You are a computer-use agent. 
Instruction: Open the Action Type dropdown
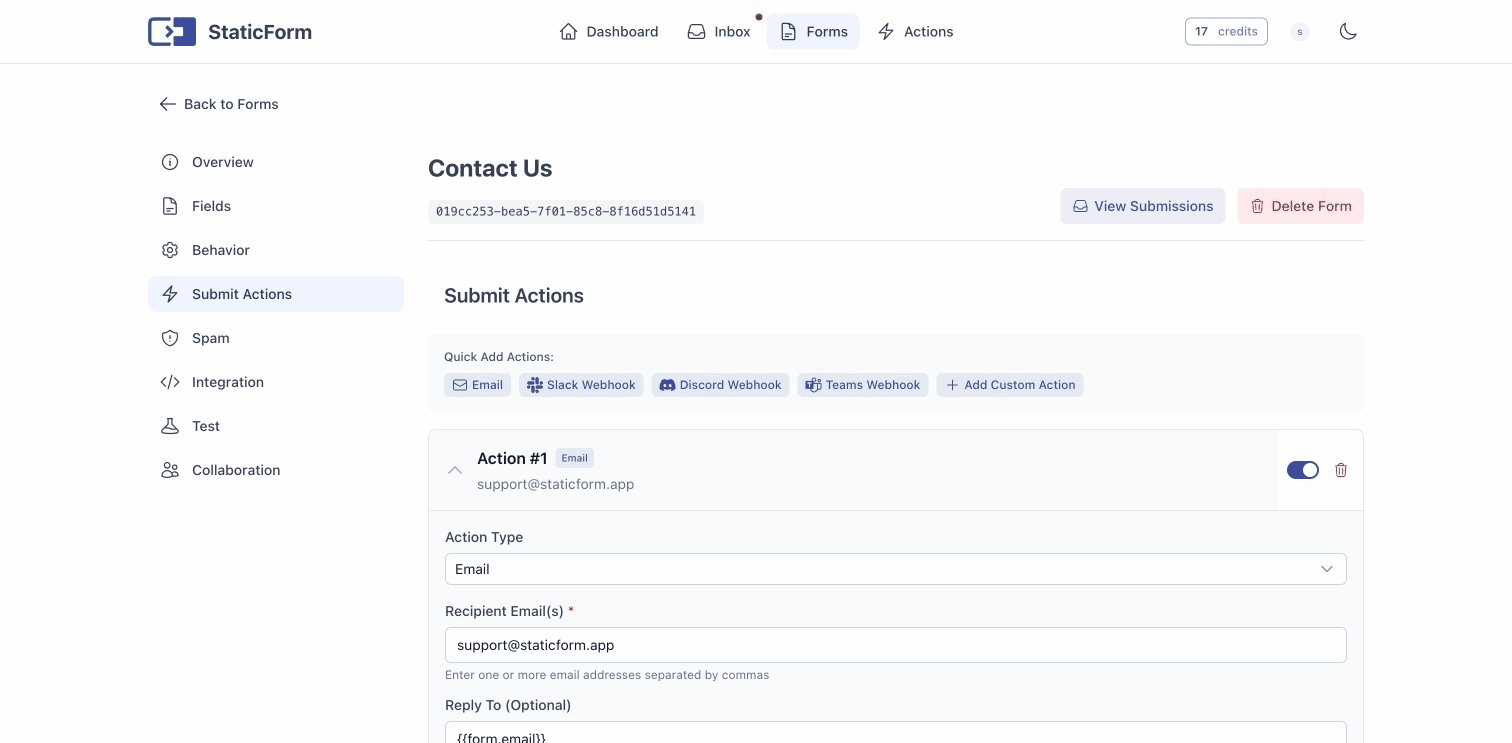[895, 569]
